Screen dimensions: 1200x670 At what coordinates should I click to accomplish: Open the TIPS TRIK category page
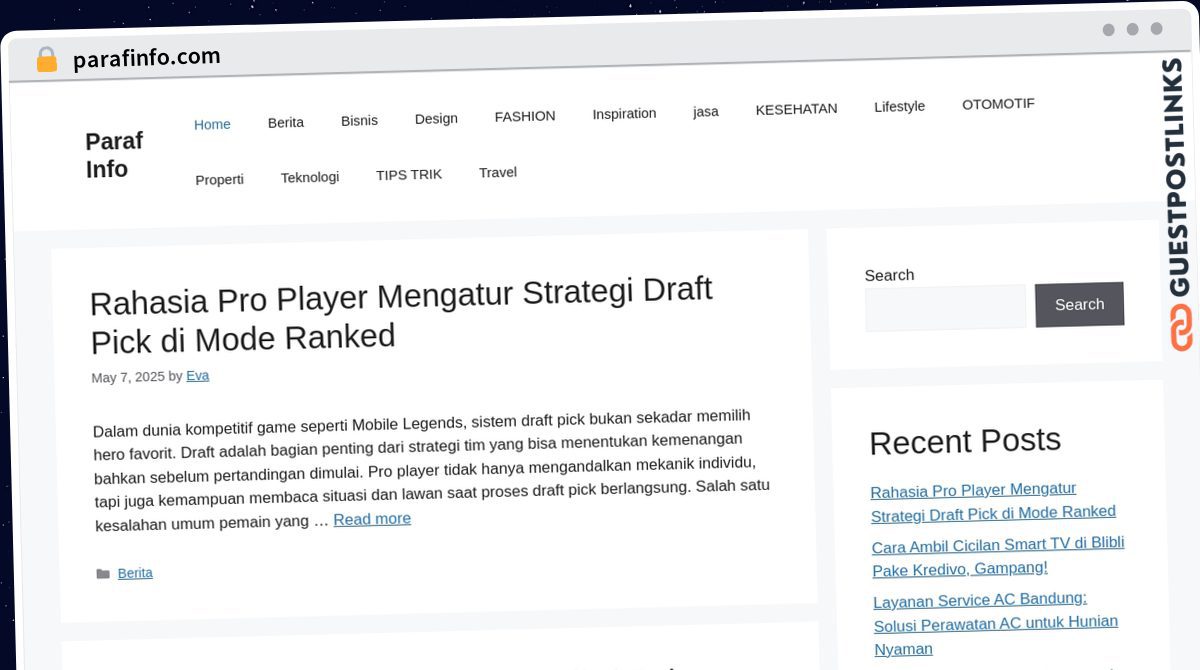pyautogui.click(x=409, y=174)
